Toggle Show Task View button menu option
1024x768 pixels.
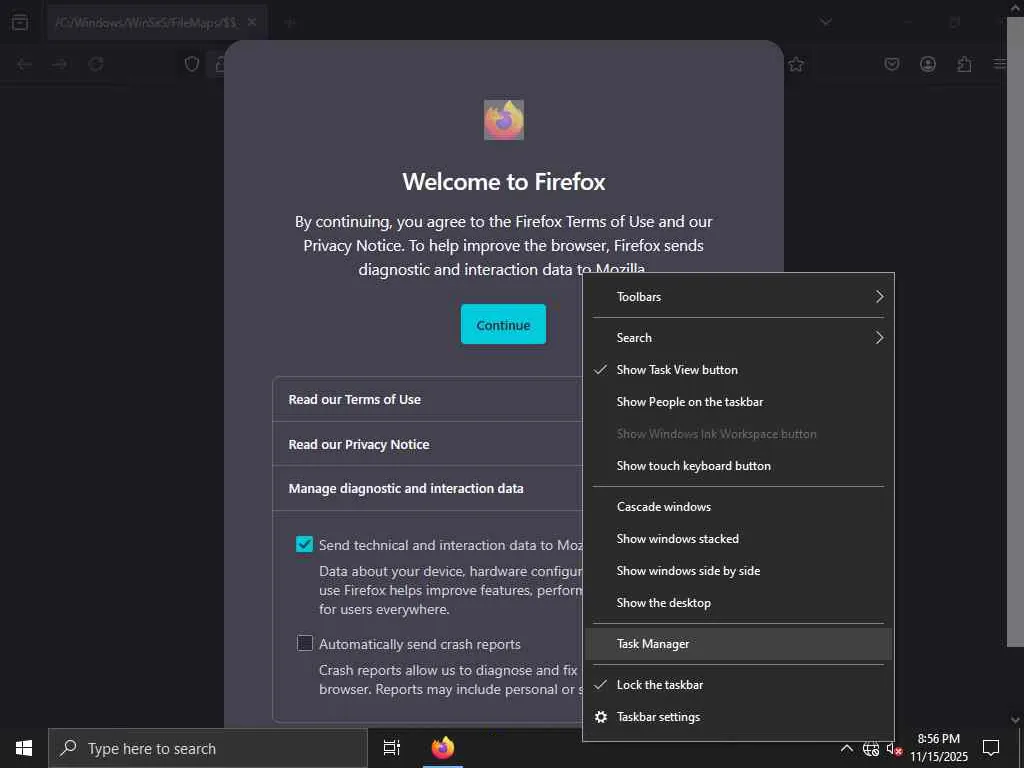click(738, 370)
